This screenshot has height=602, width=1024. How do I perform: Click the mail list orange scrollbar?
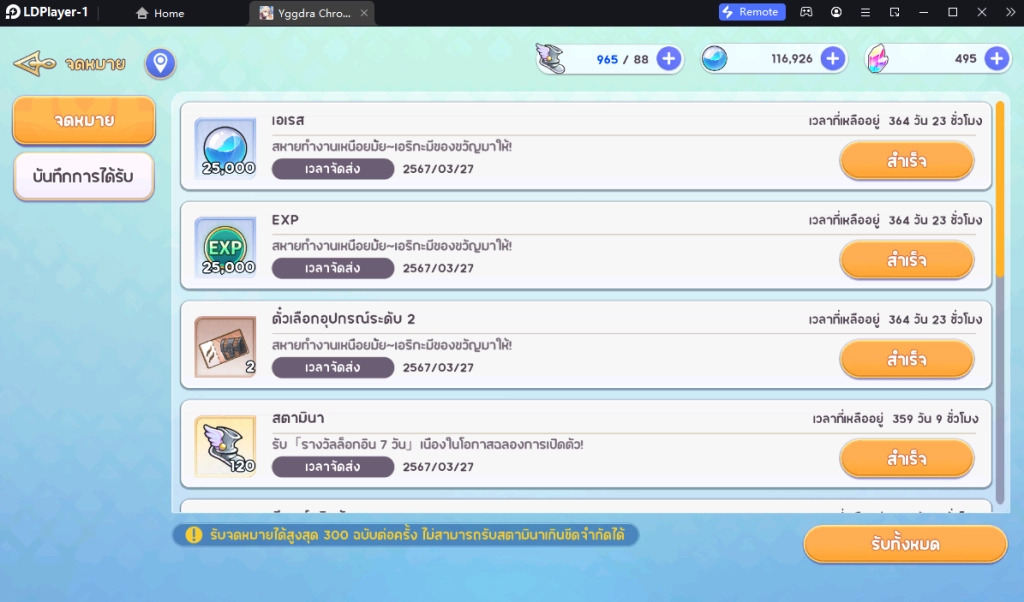pyautogui.click(x=999, y=190)
